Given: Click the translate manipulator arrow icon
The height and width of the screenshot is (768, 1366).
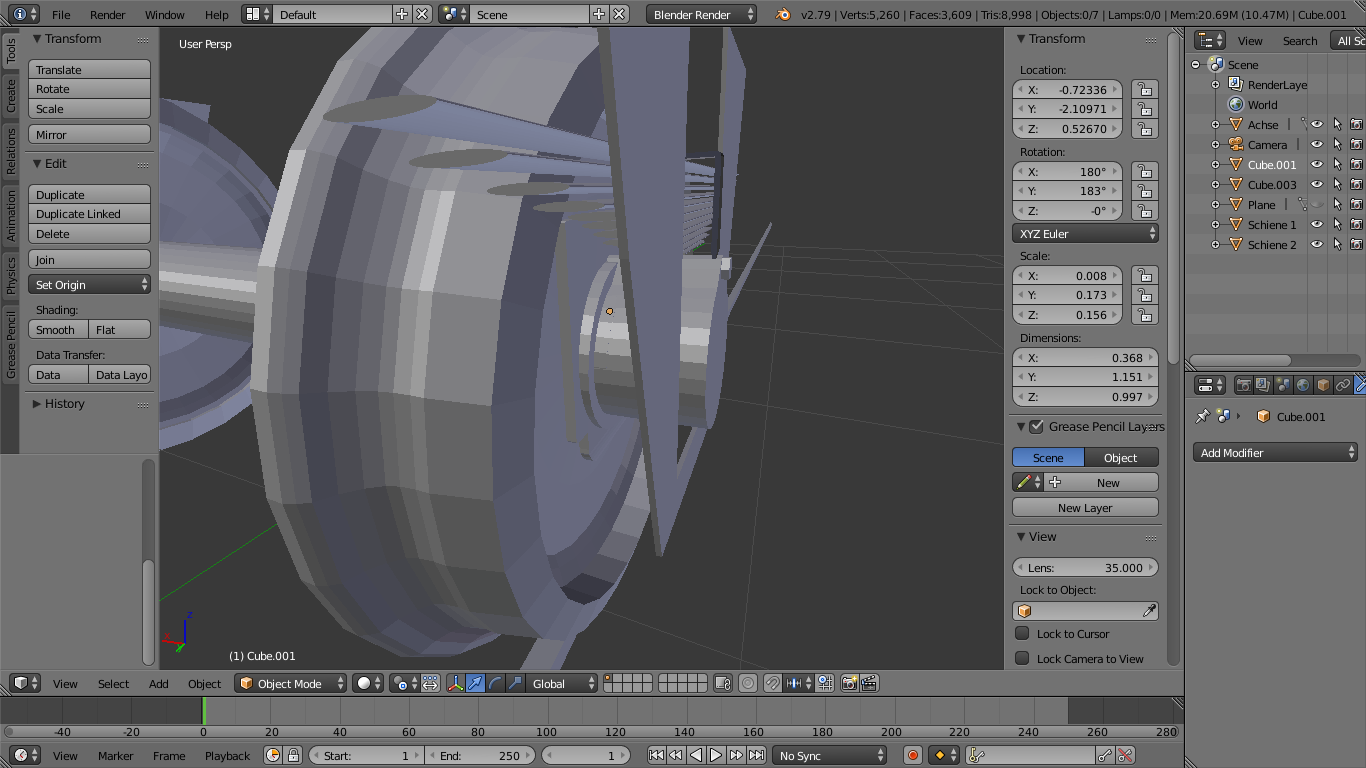Looking at the screenshot, I should (476, 683).
